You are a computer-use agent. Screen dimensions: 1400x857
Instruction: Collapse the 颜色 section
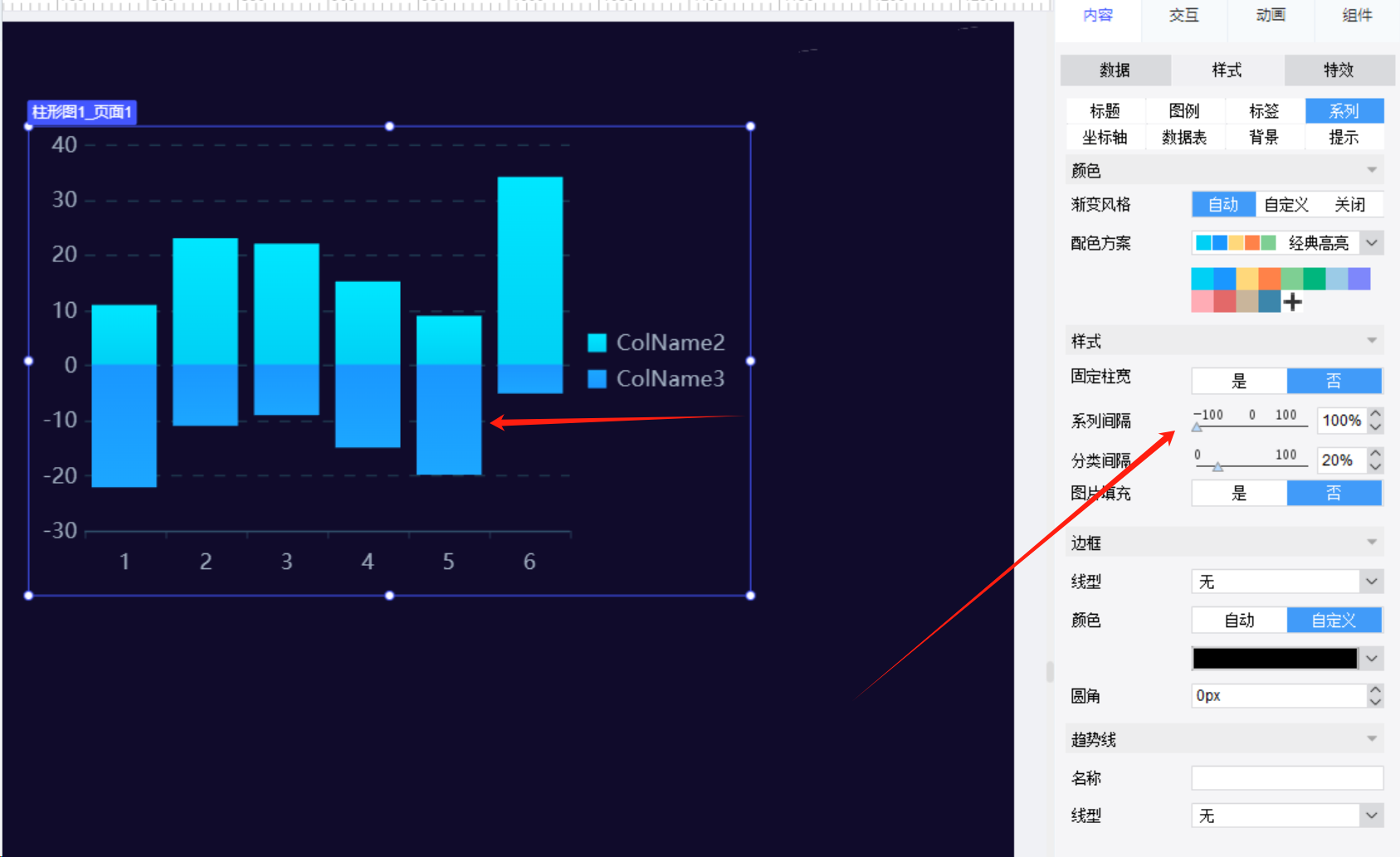click(1372, 170)
